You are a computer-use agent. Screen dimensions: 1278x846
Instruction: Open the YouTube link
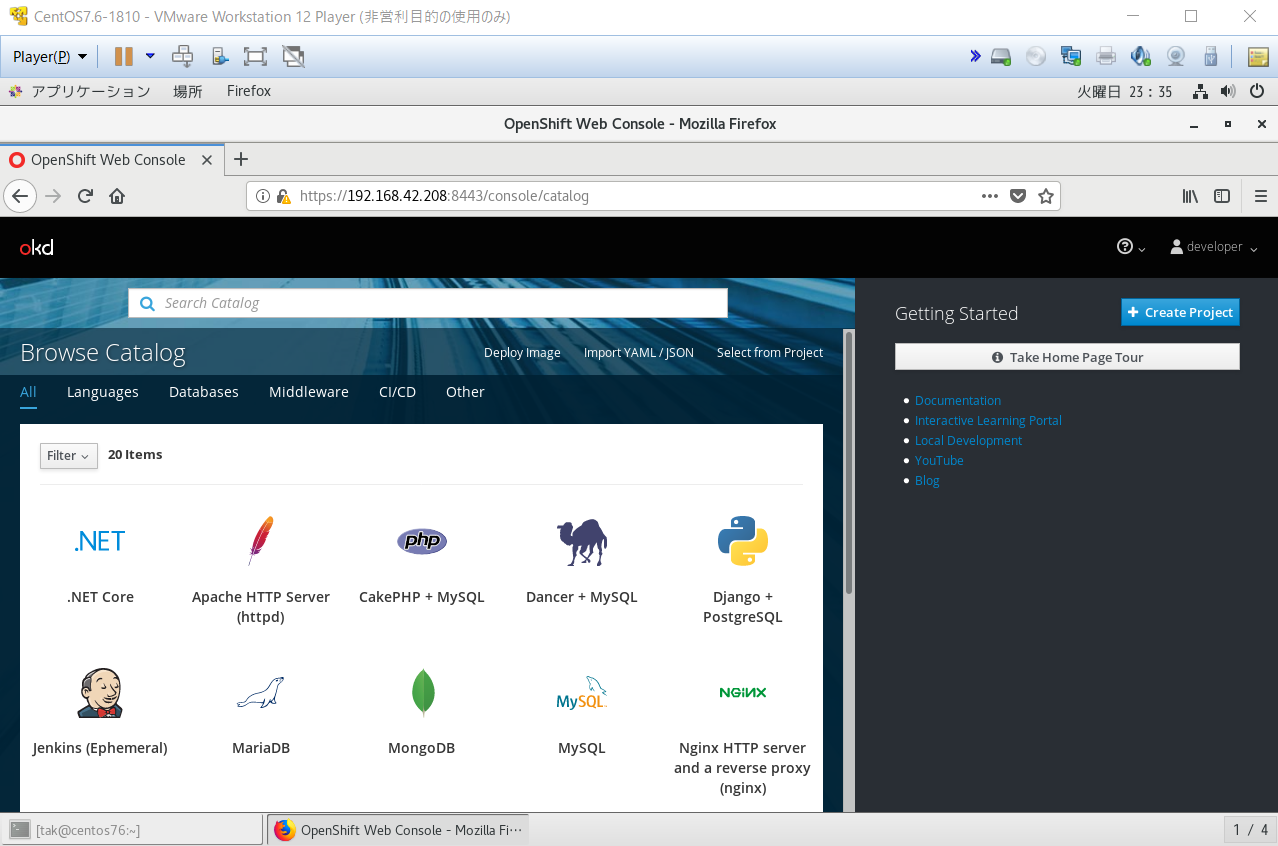939,460
